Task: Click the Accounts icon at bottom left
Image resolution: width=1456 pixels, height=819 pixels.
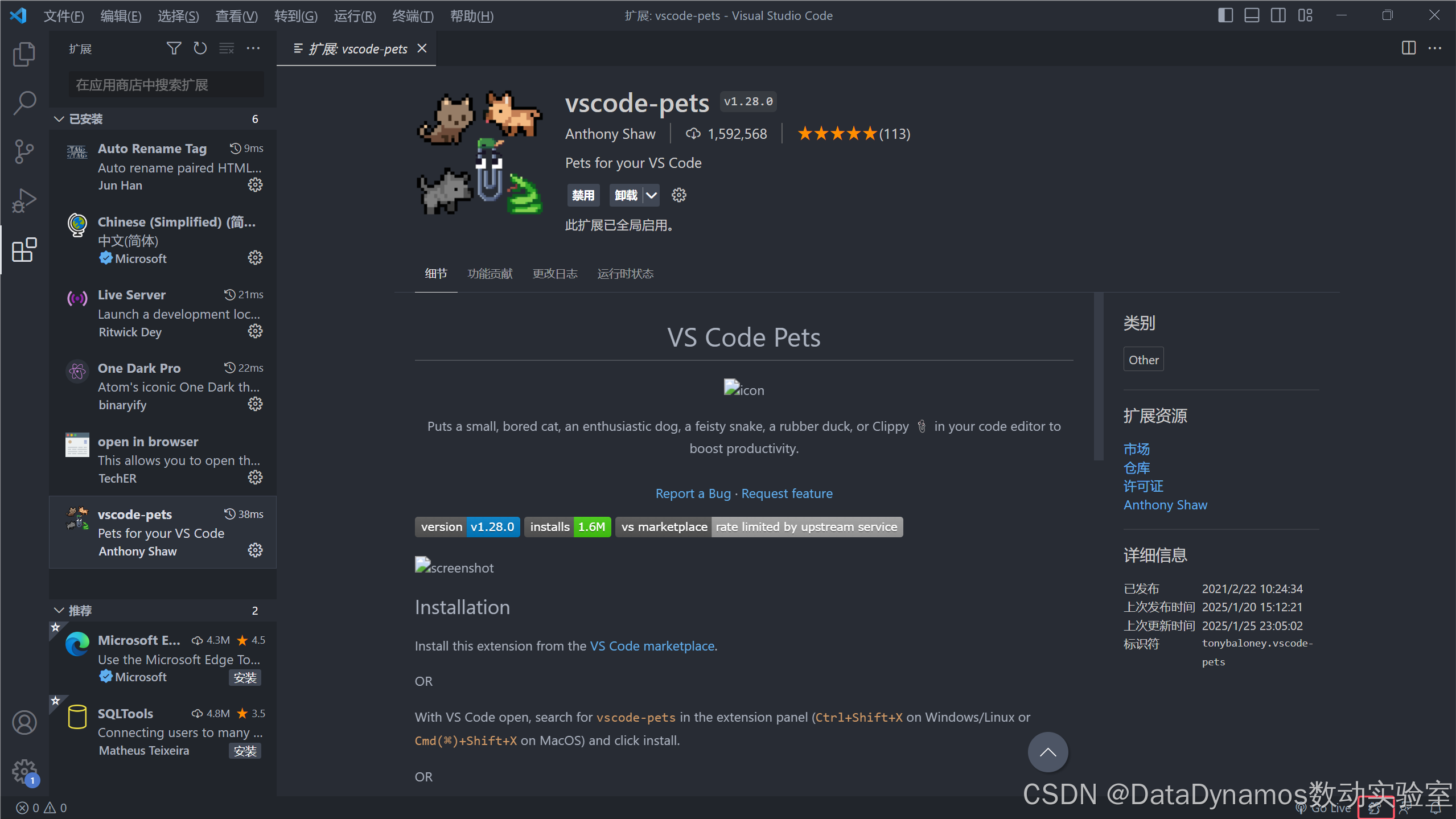Action: click(x=24, y=722)
